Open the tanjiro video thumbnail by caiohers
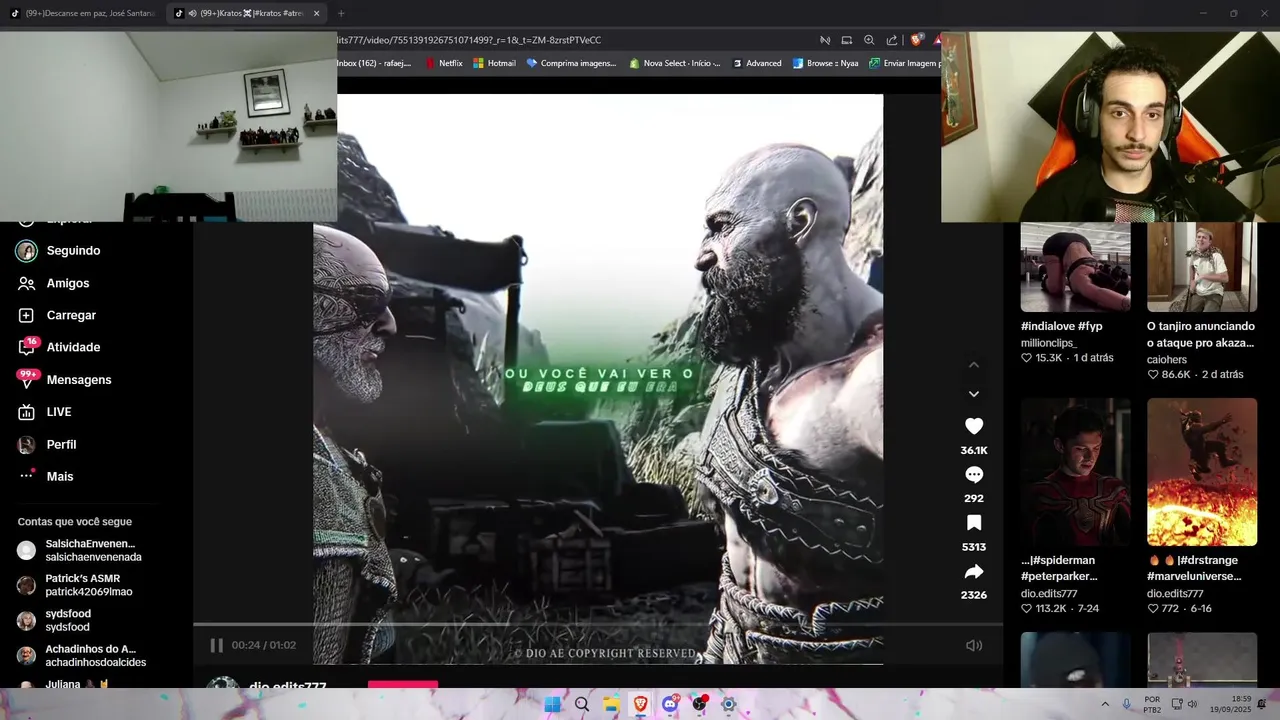Image resolution: width=1280 pixels, height=720 pixels. 1202,267
